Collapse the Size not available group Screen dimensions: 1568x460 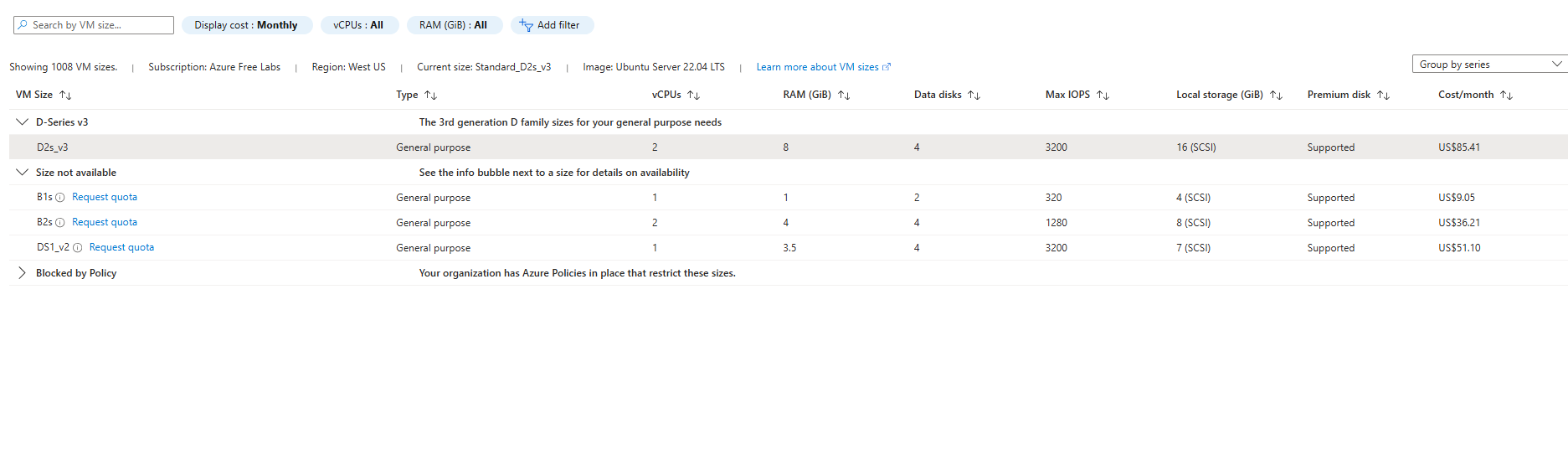click(x=23, y=173)
